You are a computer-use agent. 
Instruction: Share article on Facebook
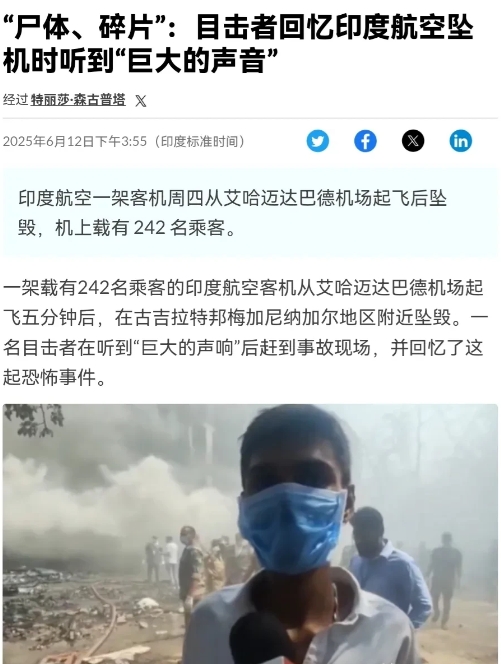365,141
